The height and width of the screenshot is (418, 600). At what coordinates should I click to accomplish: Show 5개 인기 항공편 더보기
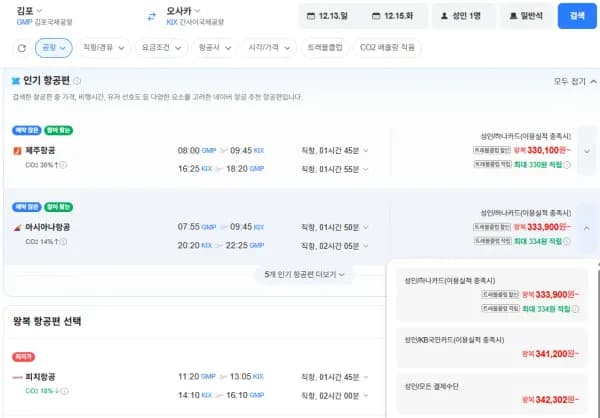(x=304, y=274)
